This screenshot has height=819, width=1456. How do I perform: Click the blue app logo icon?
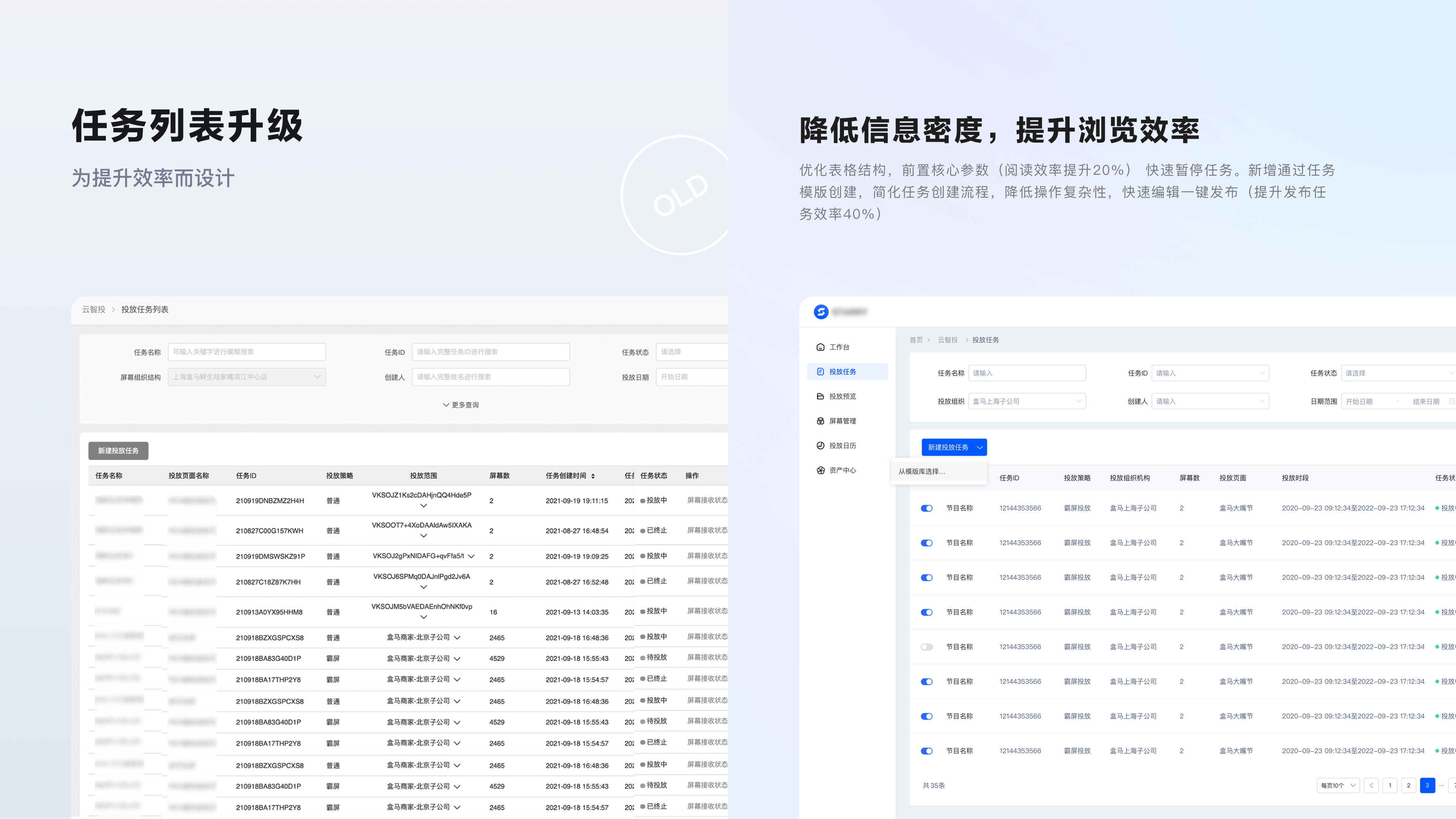click(821, 311)
